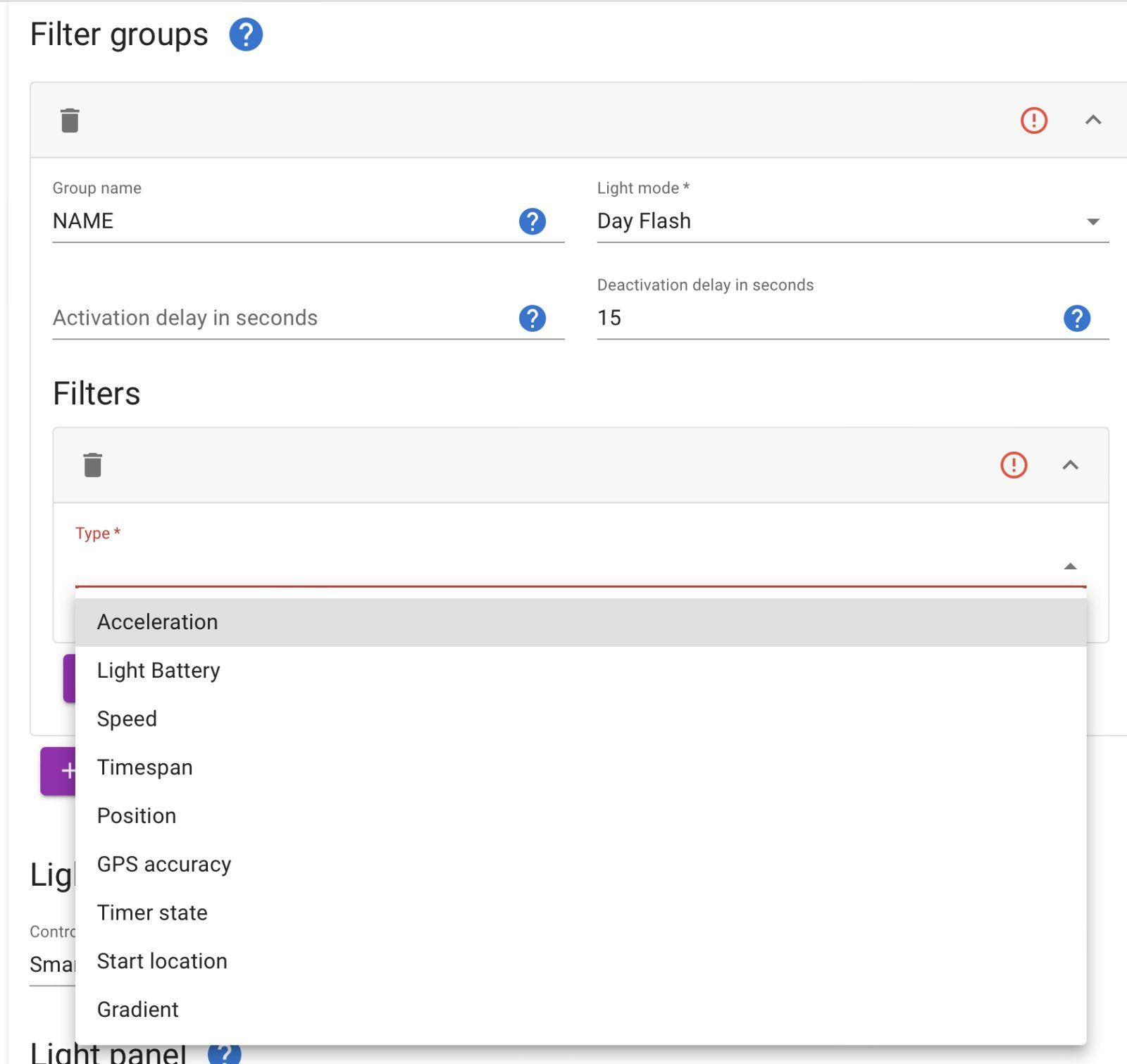Click the filter's red error warning icon

[1014, 465]
